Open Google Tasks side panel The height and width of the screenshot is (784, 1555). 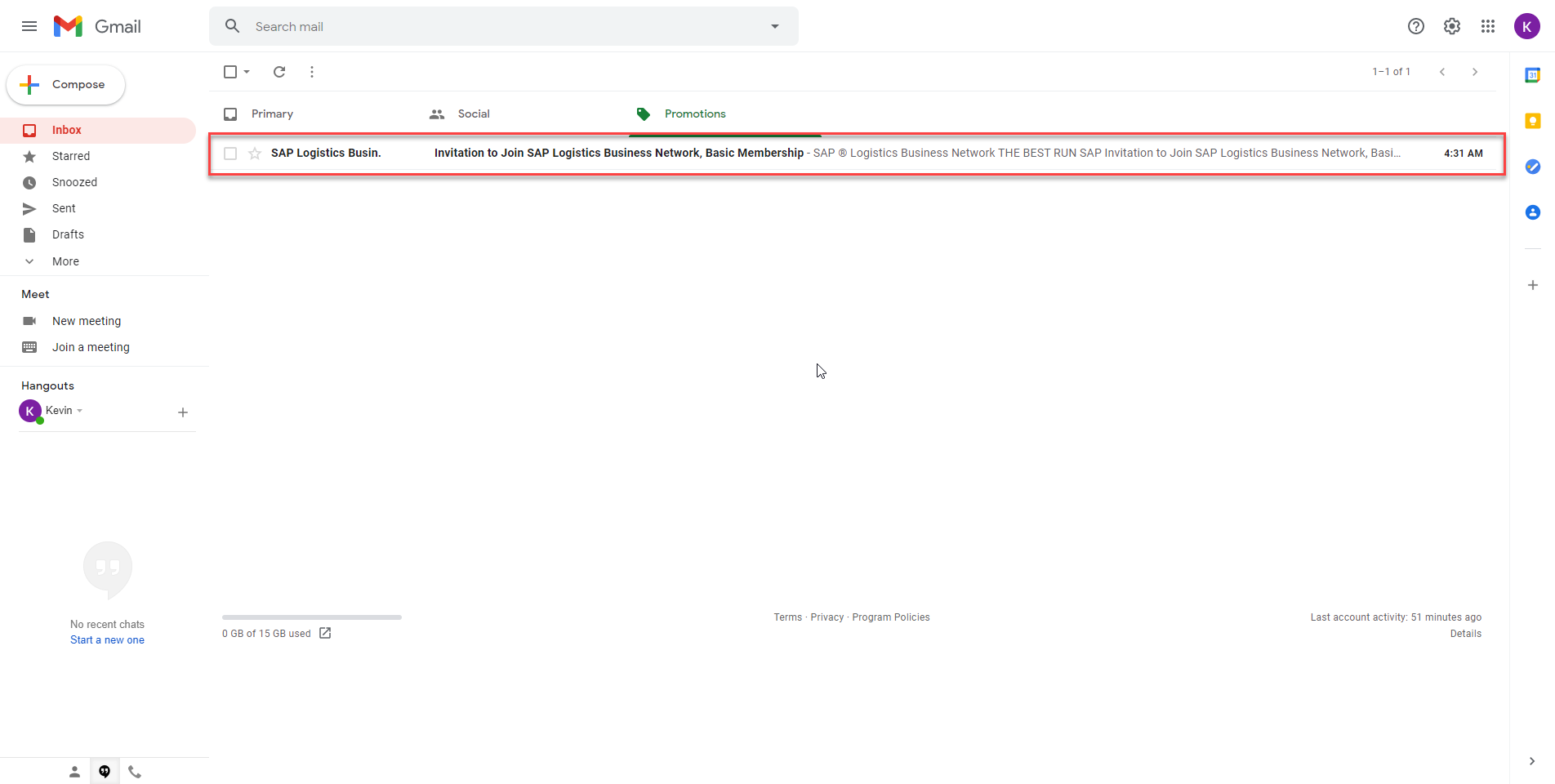click(1533, 167)
